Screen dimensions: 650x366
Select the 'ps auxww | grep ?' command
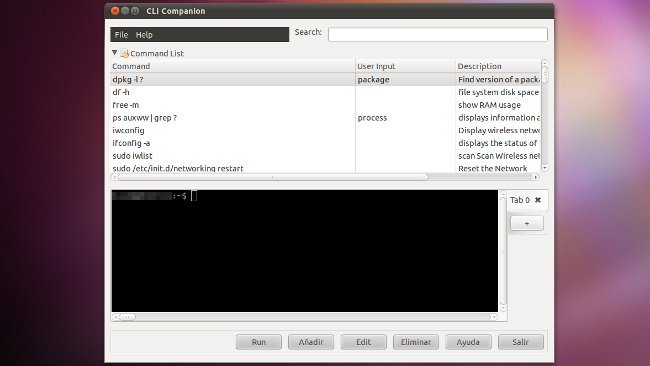tap(325, 118)
